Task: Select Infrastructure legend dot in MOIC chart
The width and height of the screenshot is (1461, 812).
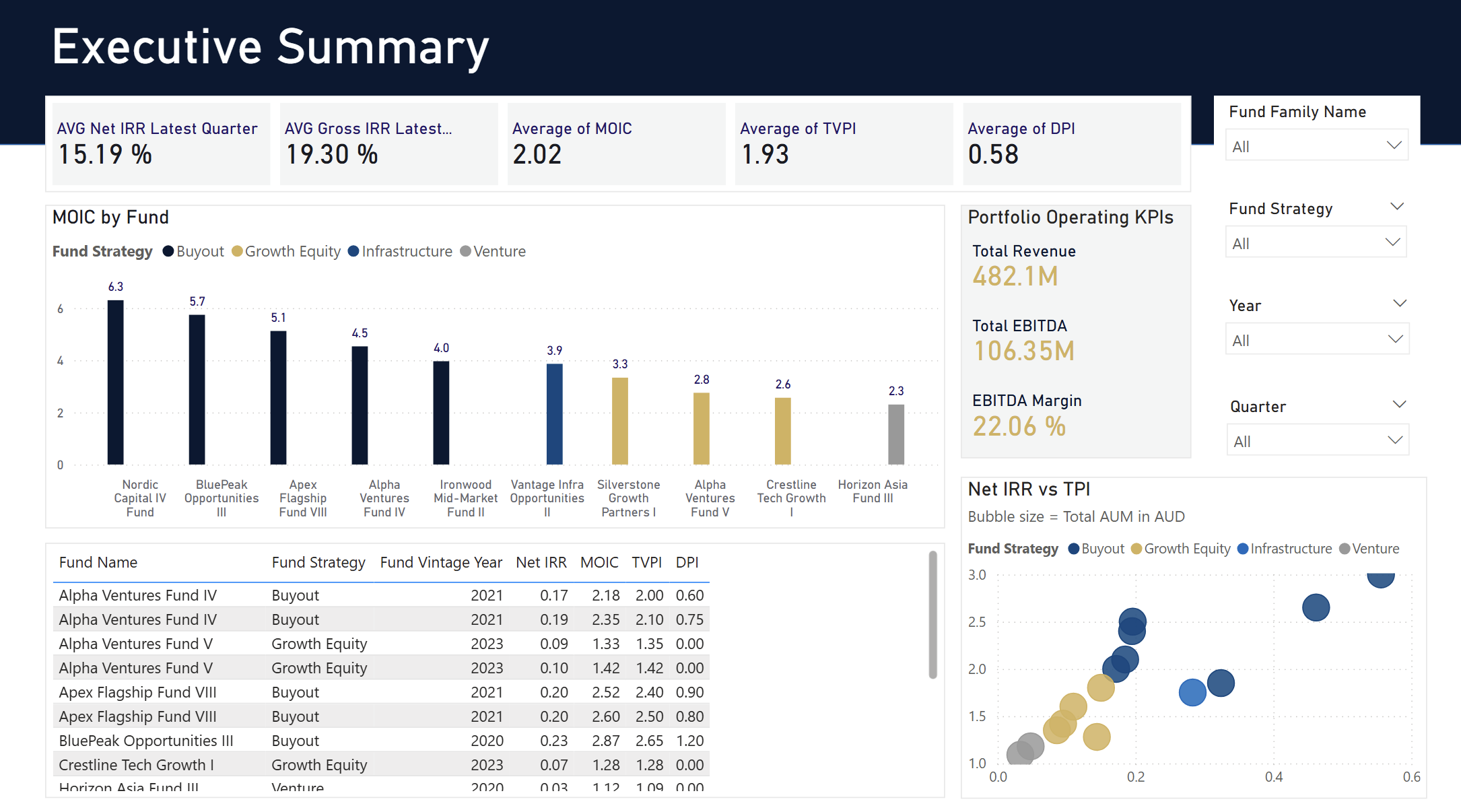Action: (353, 251)
